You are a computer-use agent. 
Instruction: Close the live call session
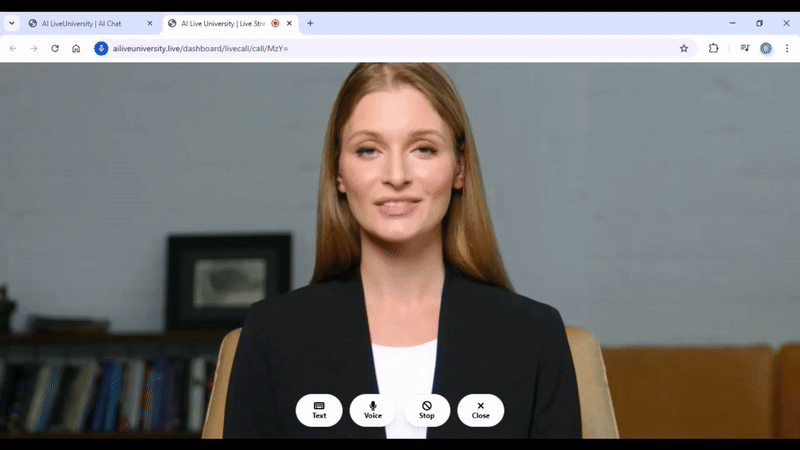pos(481,410)
